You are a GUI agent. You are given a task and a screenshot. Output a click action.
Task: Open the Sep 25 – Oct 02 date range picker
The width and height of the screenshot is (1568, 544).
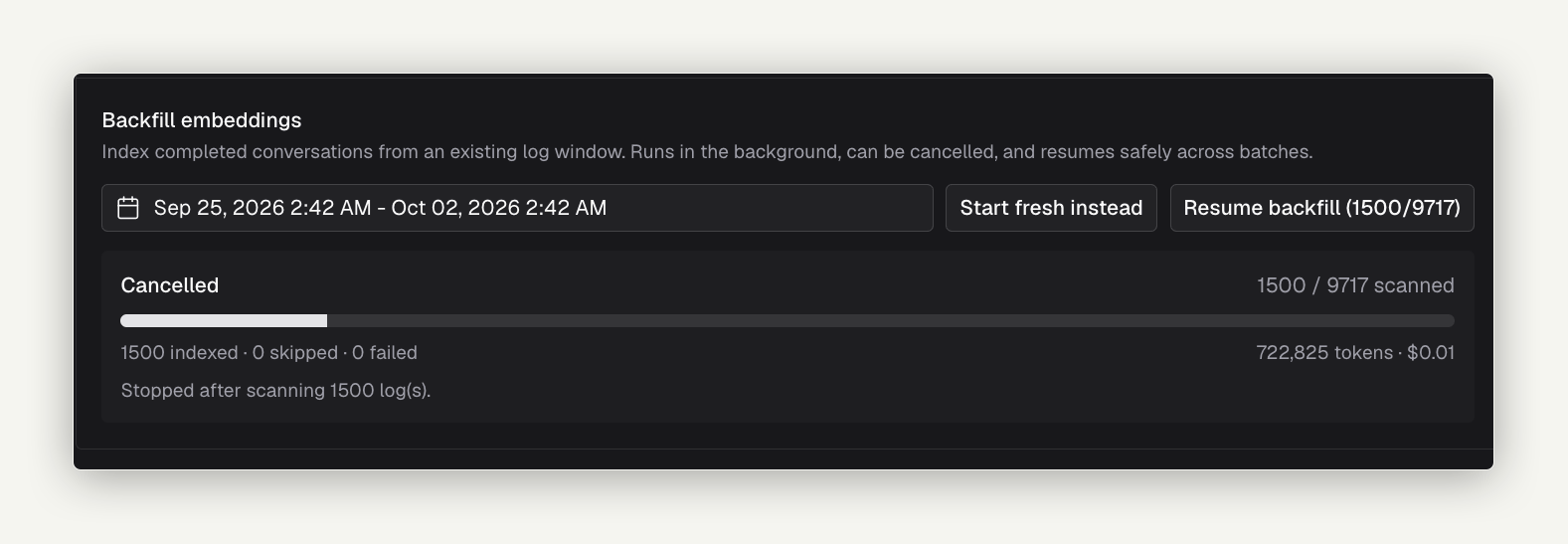[517, 208]
